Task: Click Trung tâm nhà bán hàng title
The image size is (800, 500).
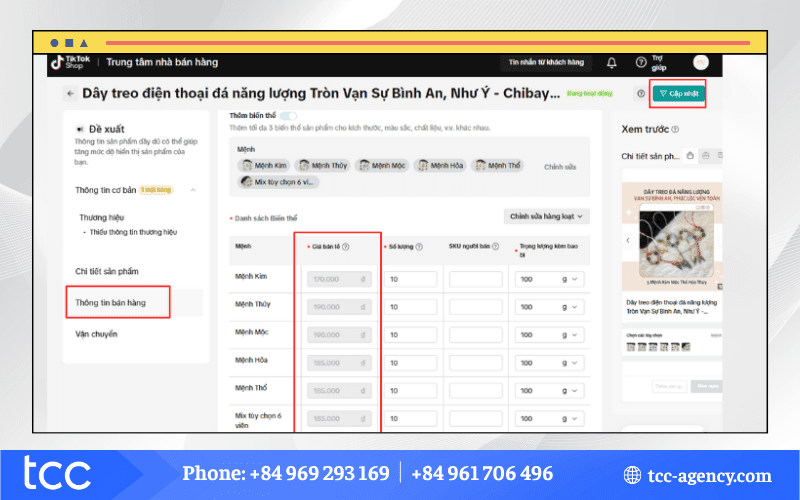Action: point(162,62)
